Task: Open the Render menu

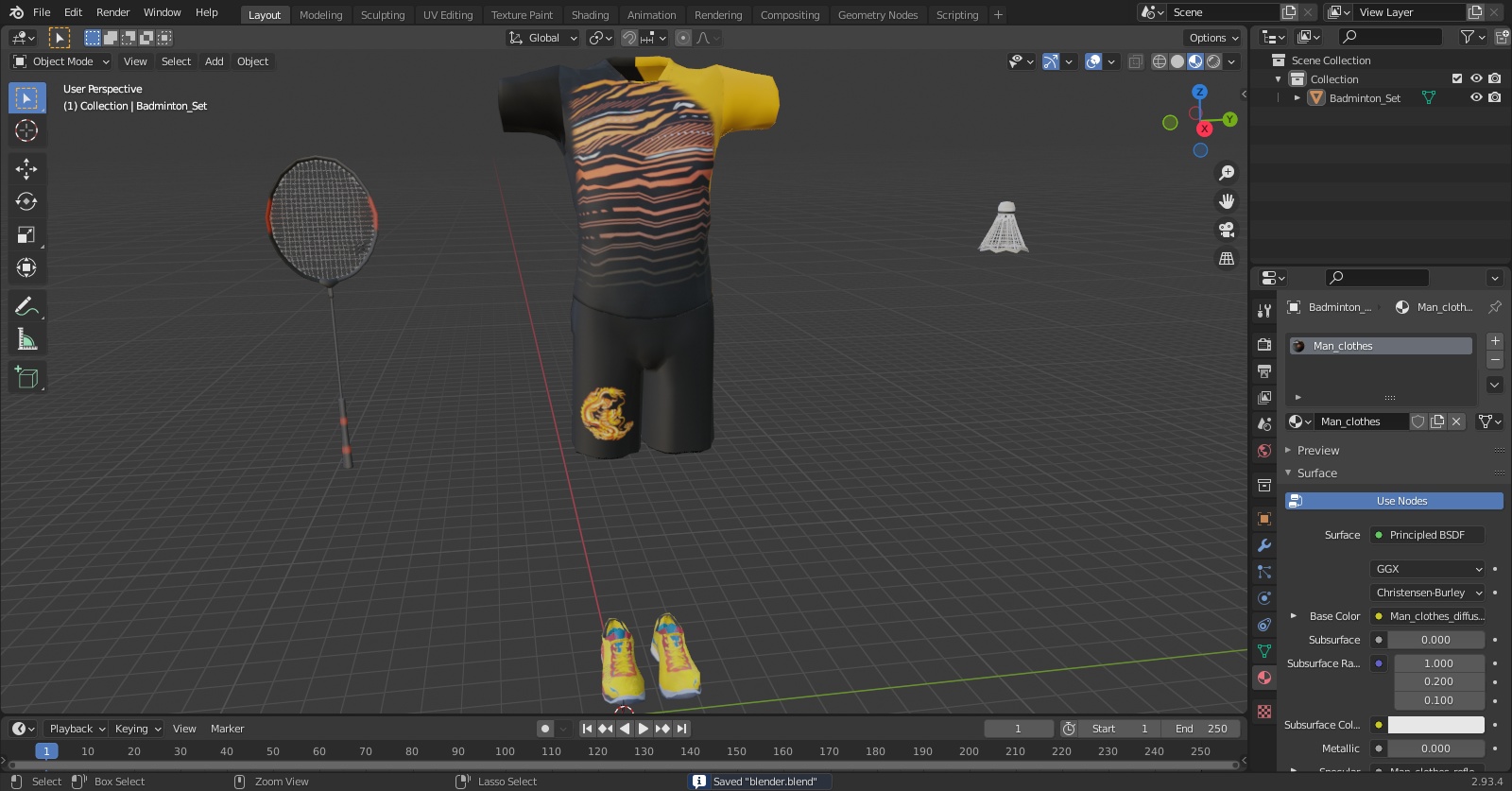Action: coord(112,12)
